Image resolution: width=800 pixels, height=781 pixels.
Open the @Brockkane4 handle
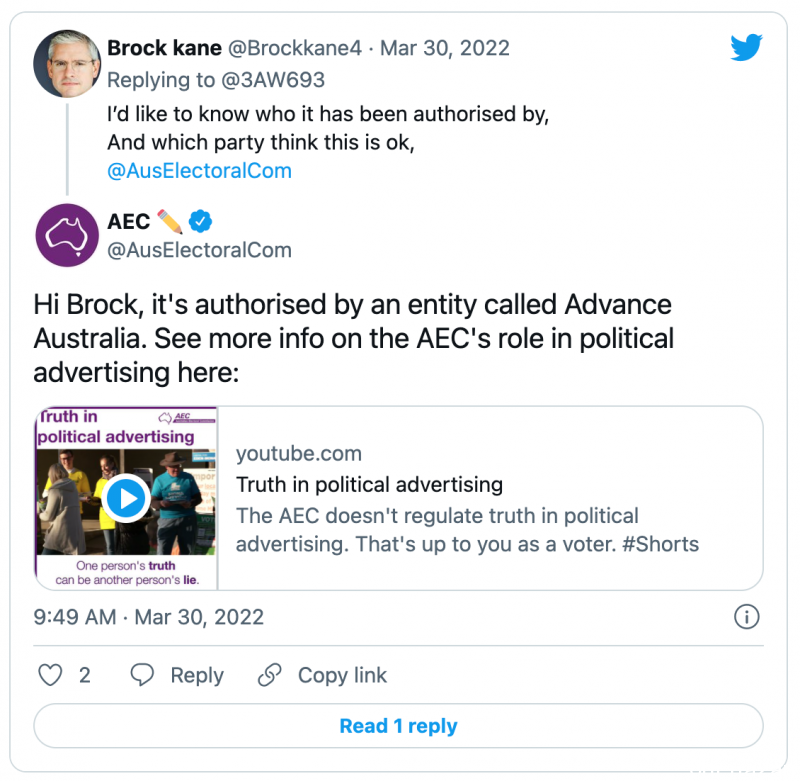tap(294, 48)
